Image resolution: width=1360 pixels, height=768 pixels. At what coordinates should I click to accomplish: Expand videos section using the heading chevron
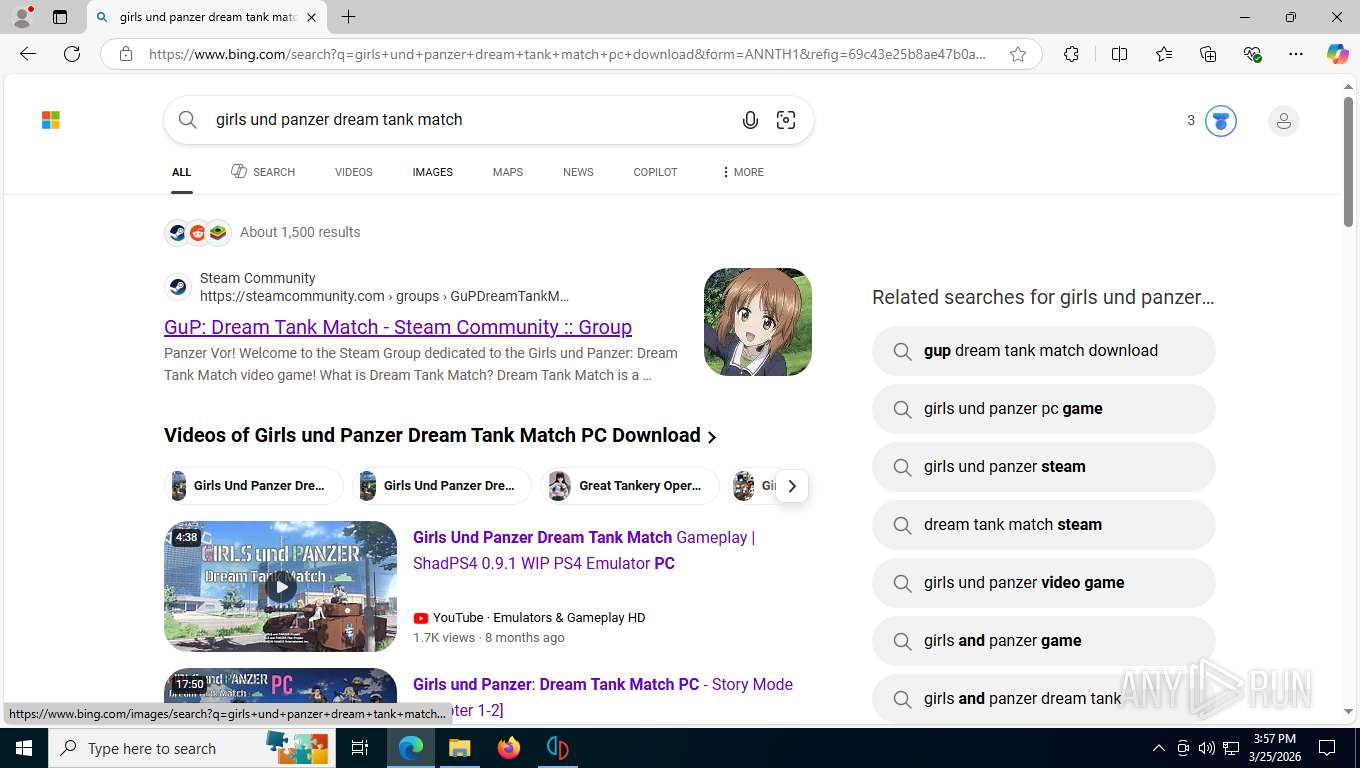point(712,437)
